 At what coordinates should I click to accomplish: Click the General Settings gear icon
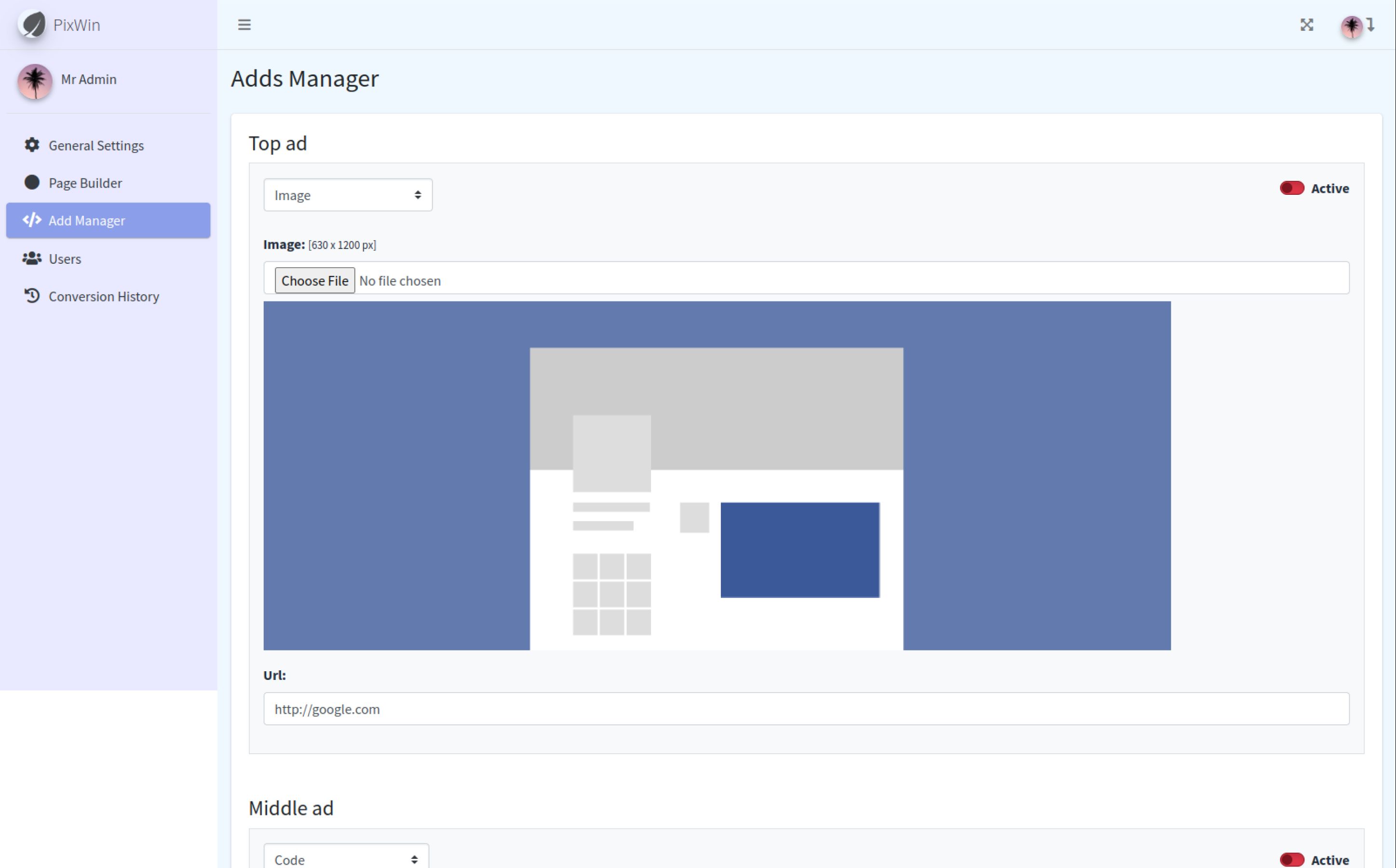pyautogui.click(x=32, y=145)
